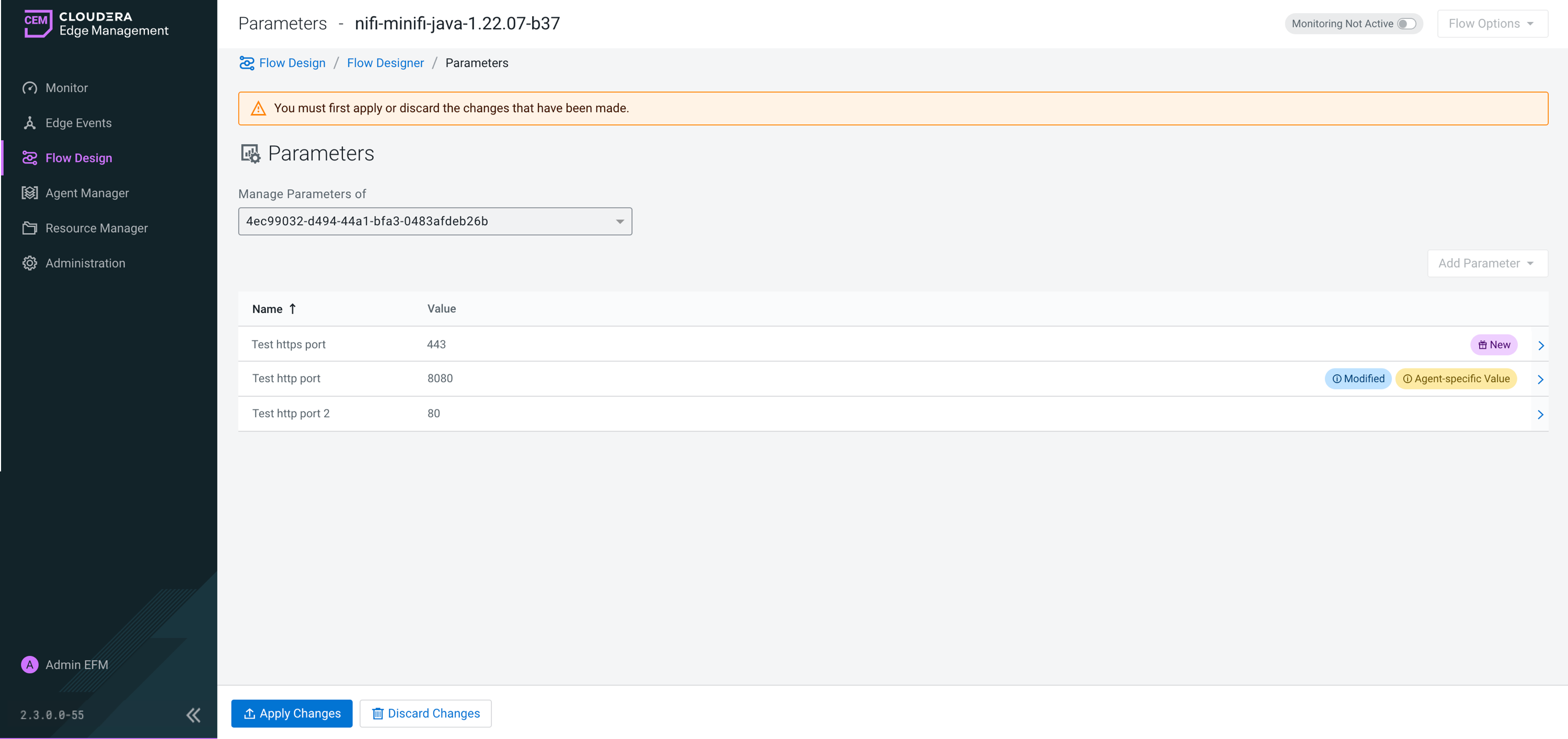Screen dimensions: 1568x739
Task: Click the Resource Manager folder icon
Action: 29,228
